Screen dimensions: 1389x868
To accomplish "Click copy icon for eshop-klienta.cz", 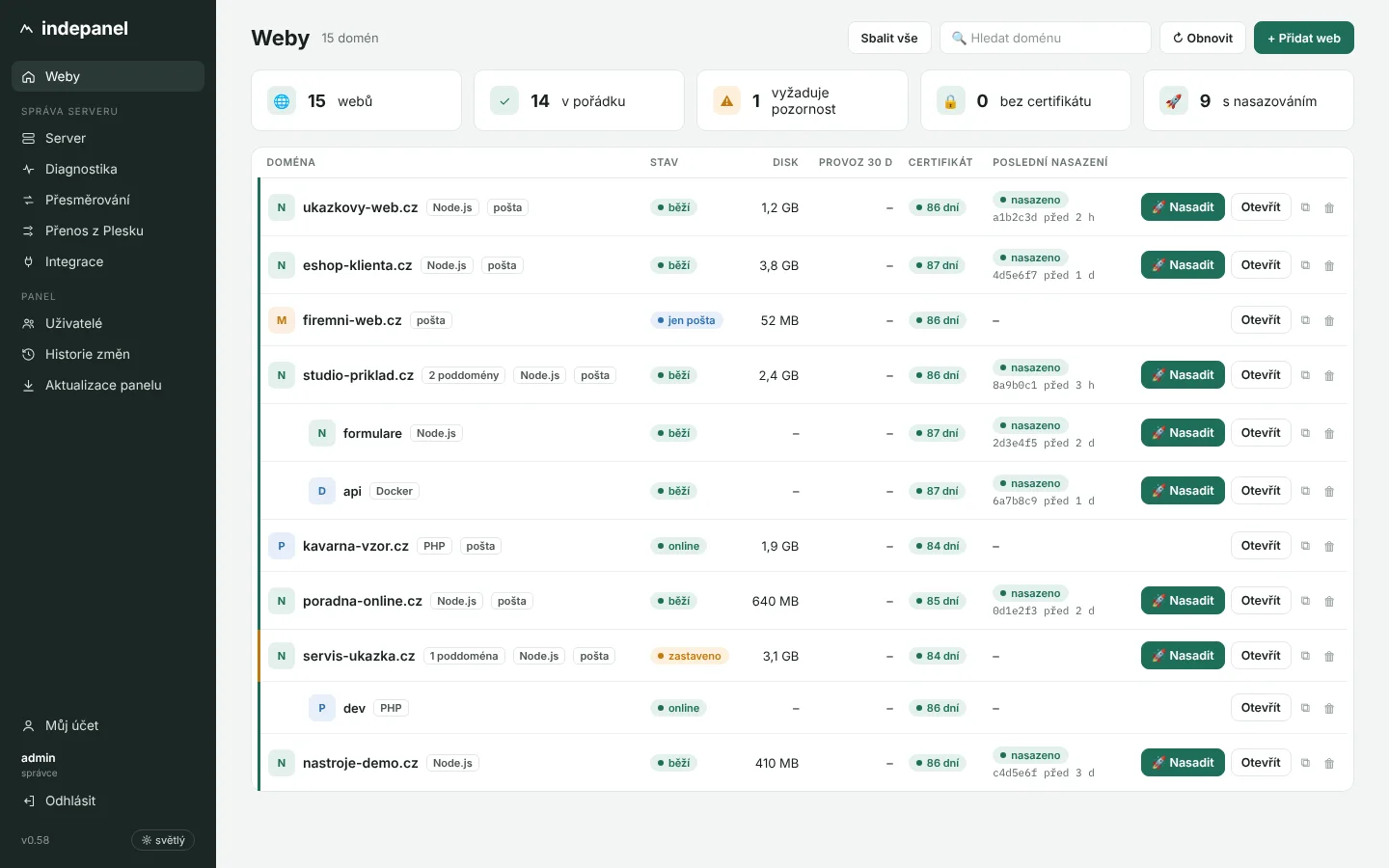I will [x=1305, y=265].
